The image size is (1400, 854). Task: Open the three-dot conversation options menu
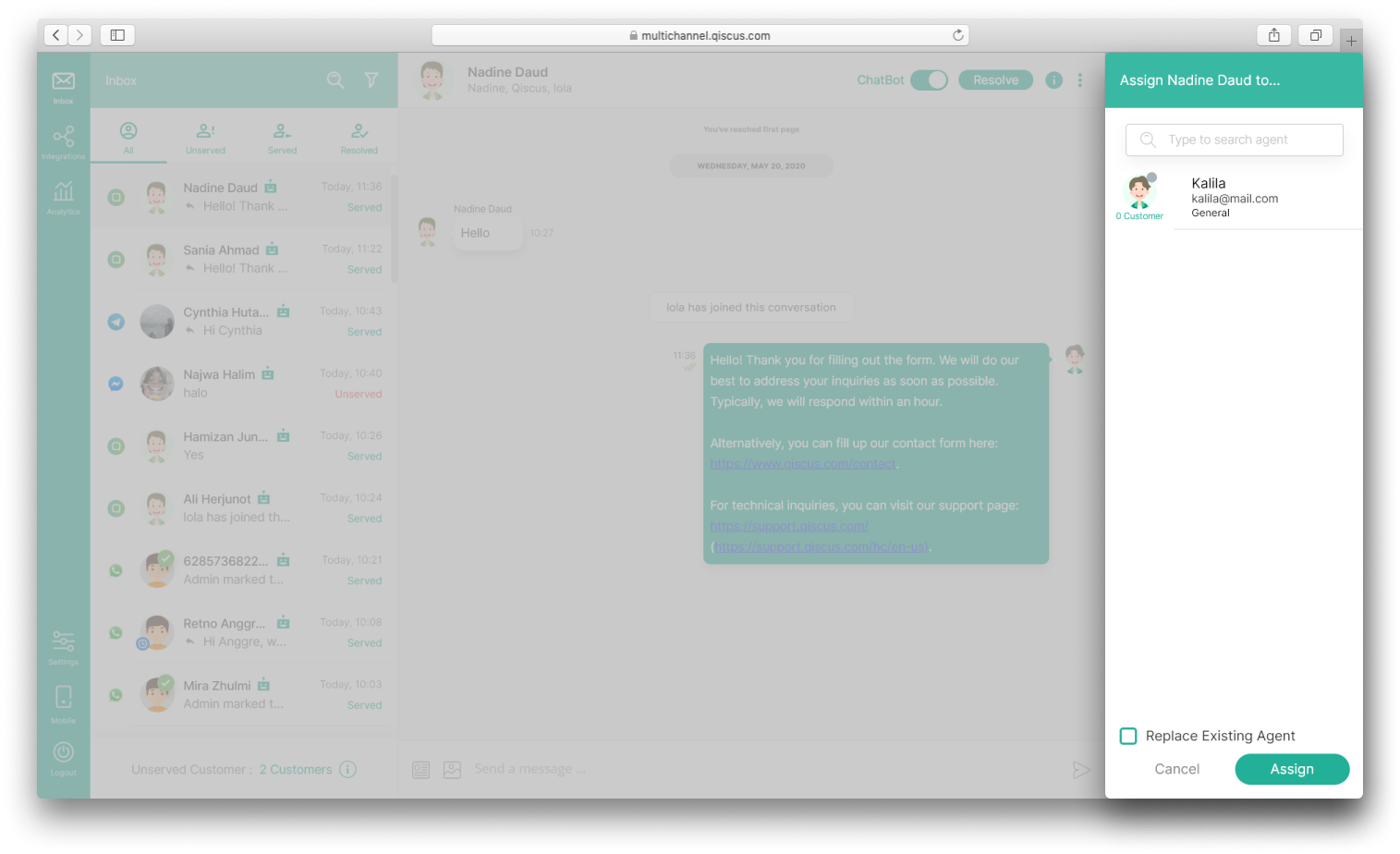tap(1079, 80)
